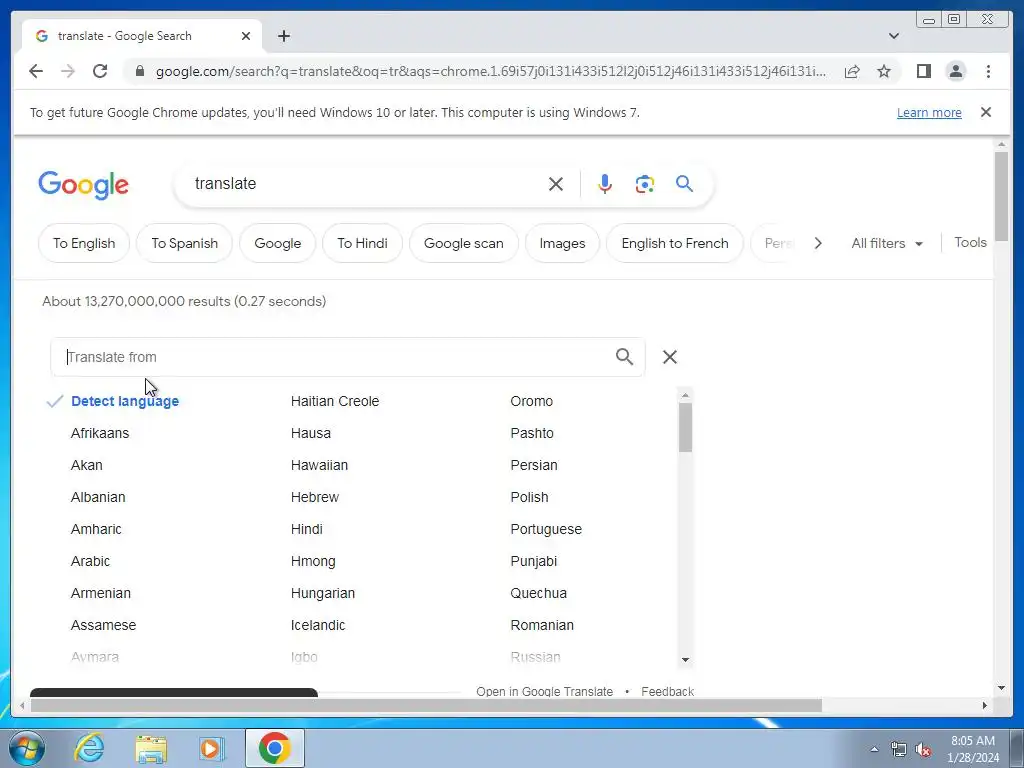Launch Internet Explorer from taskbar

pyautogui.click(x=89, y=748)
